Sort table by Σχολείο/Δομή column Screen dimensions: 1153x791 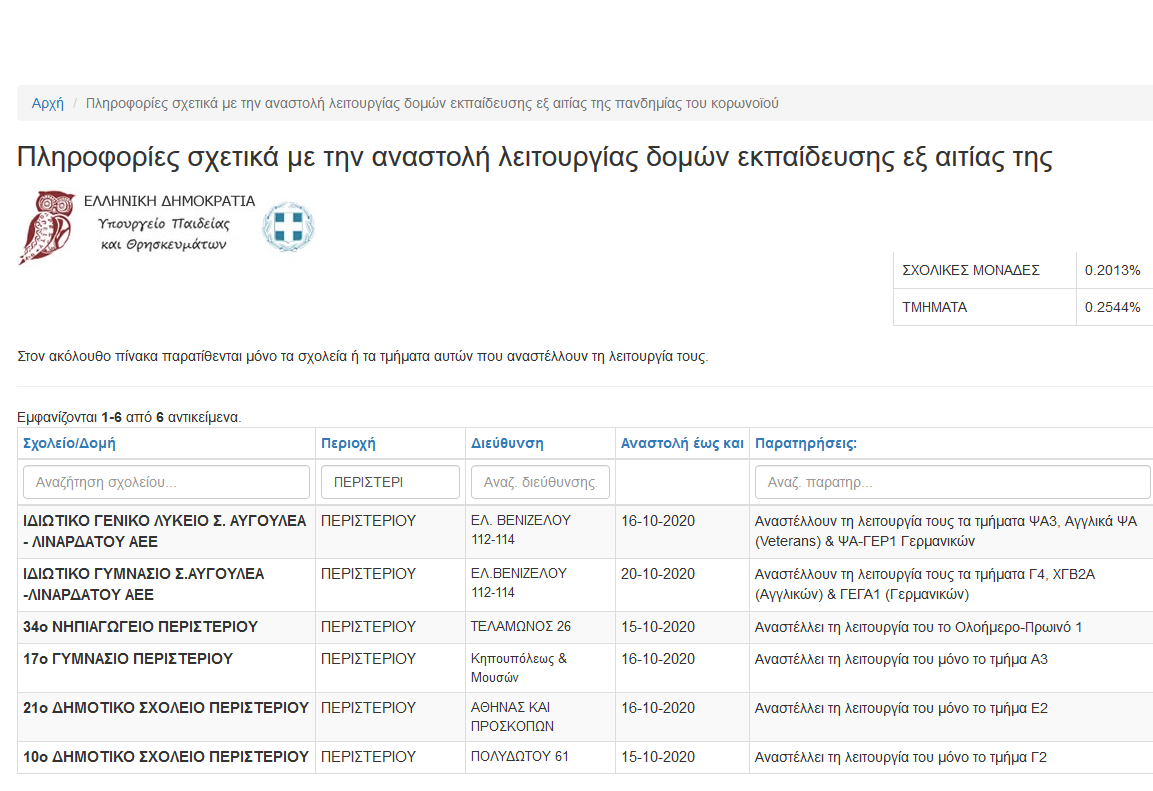pyautogui.click(x=76, y=443)
